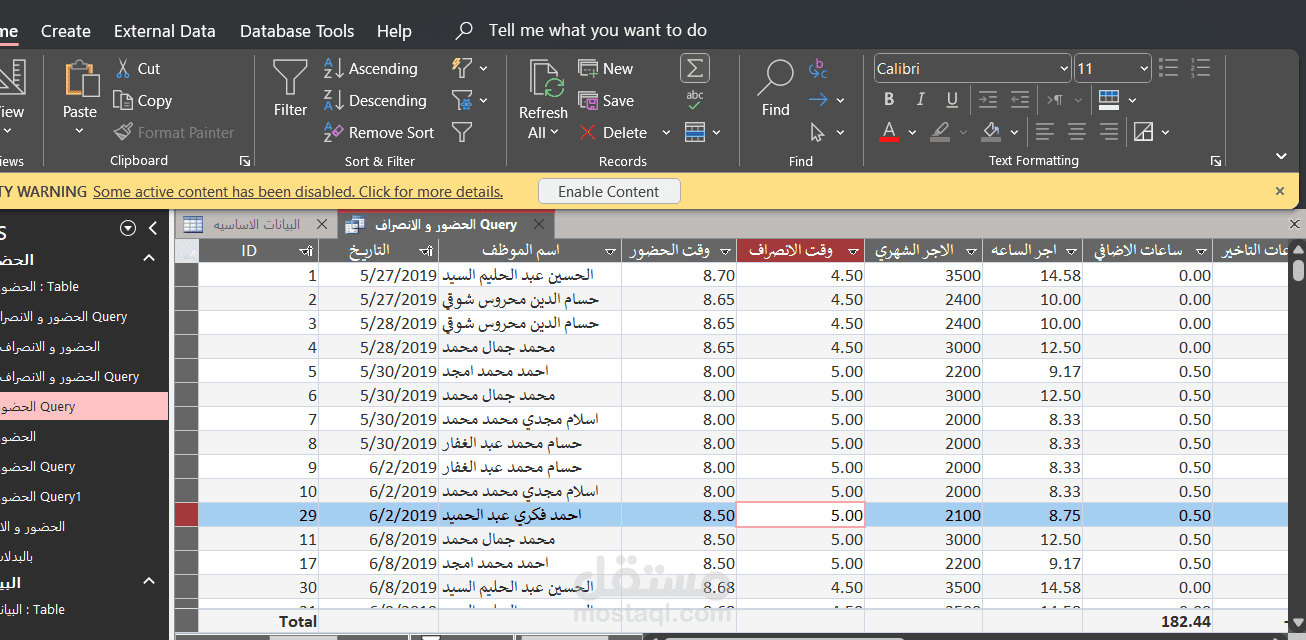The width and height of the screenshot is (1306, 640).
Task: Open the Text Formatting dialog launcher
Action: tap(1216, 161)
